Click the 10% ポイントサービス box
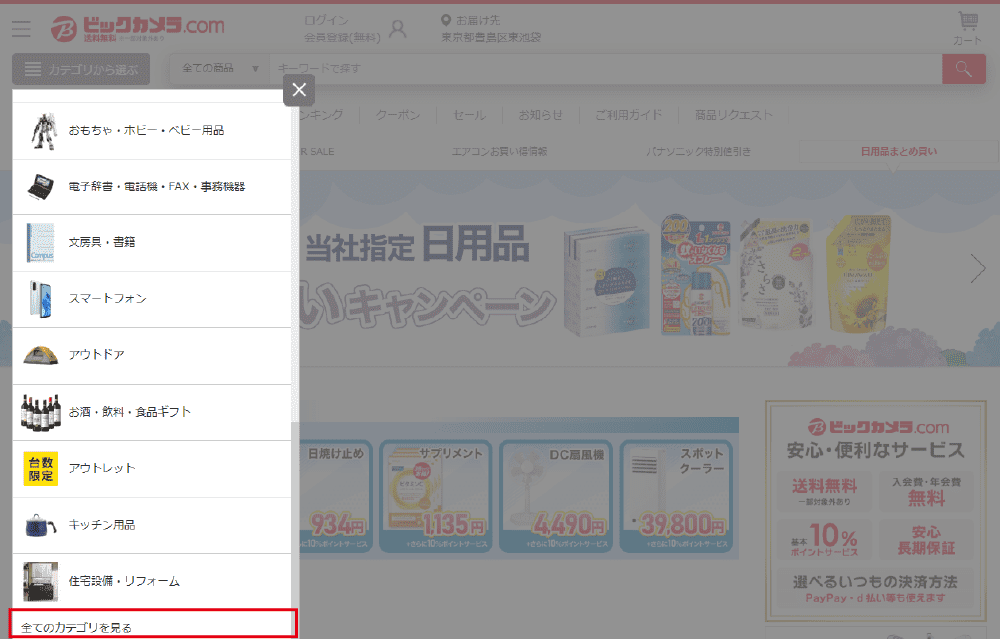 [x=825, y=539]
